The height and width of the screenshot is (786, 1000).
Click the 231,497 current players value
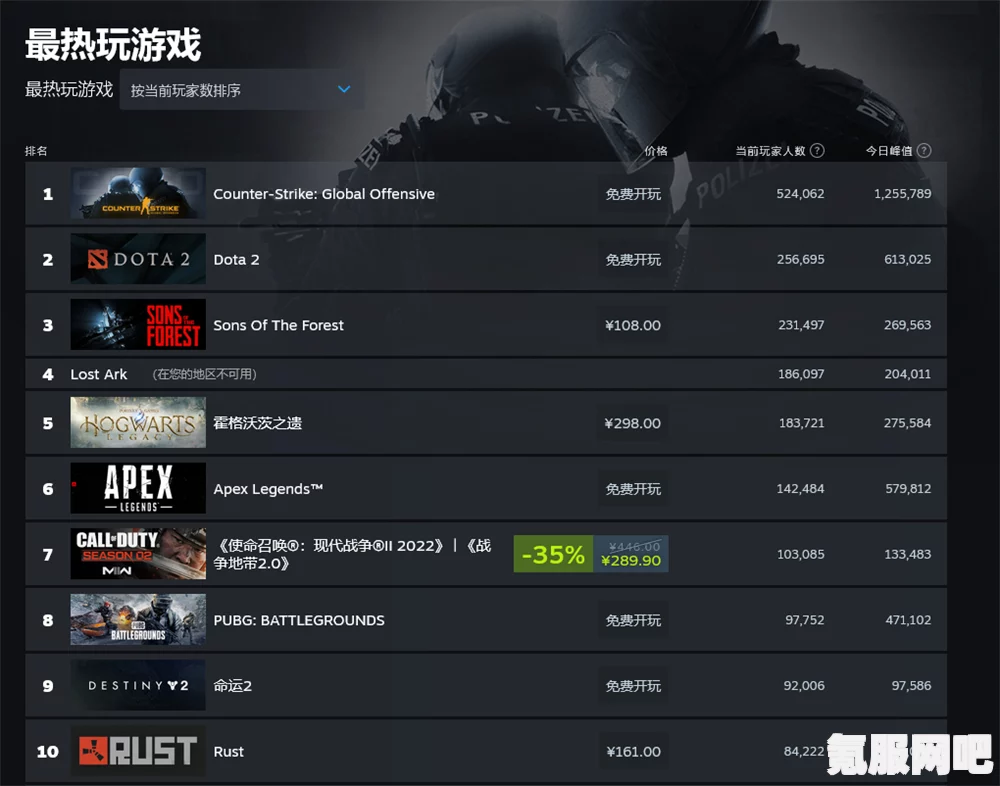801,325
